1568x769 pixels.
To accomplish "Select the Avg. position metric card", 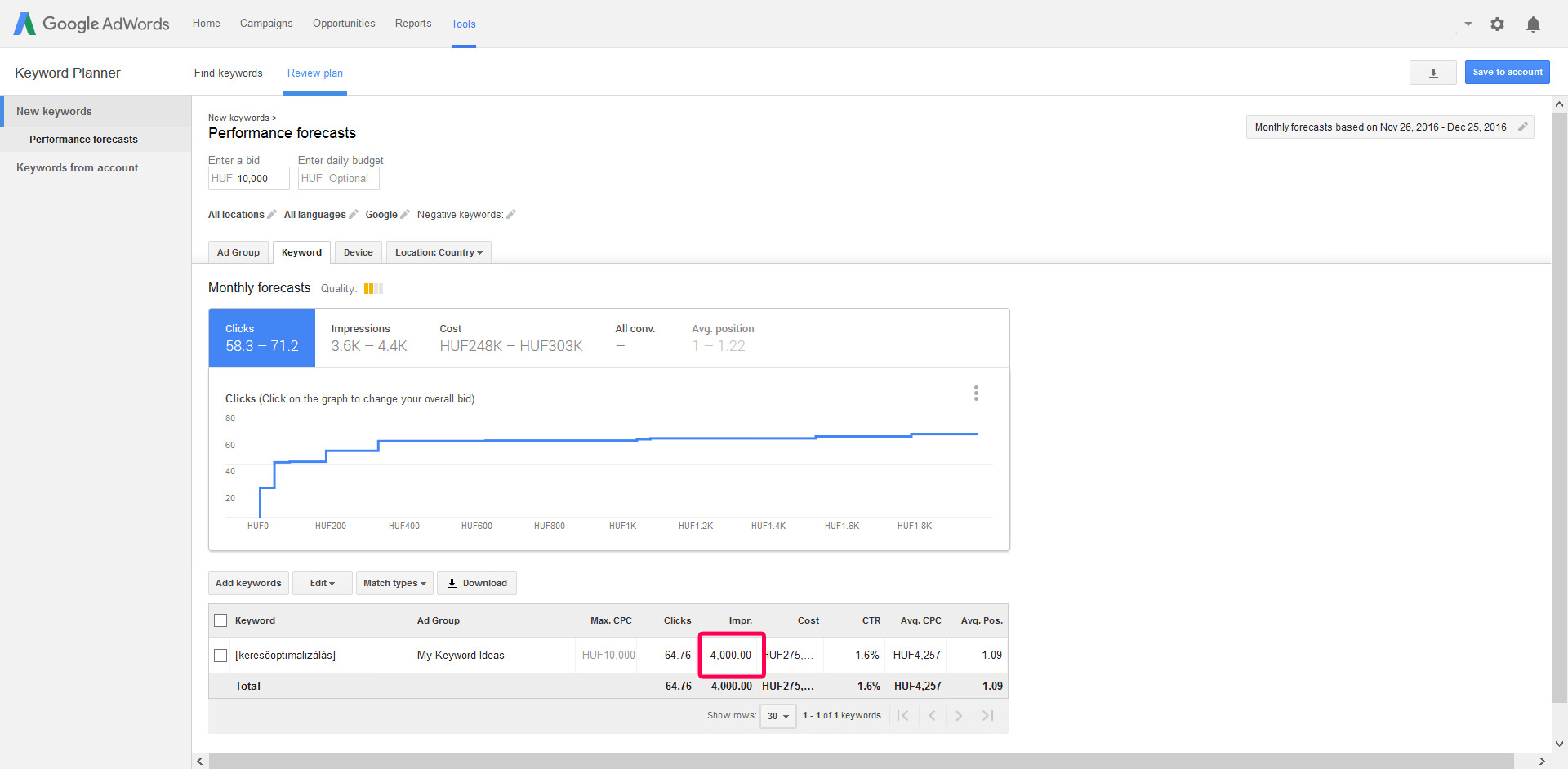I will pyautogui.click(x=723, y=338).
